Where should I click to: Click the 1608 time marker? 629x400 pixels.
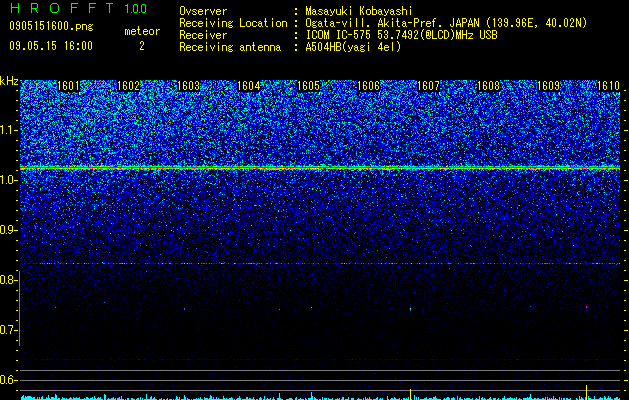489,86
